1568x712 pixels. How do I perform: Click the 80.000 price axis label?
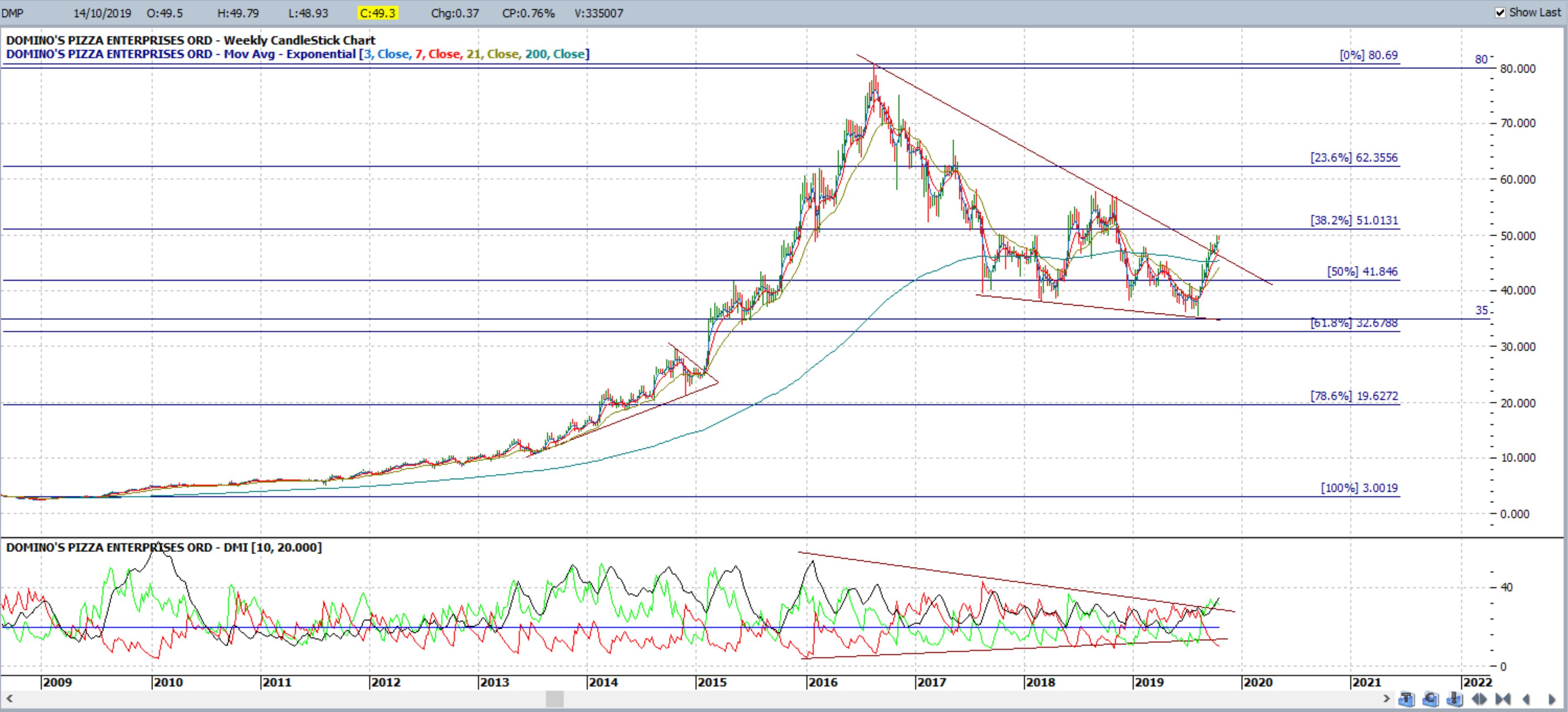[1518, 68]
